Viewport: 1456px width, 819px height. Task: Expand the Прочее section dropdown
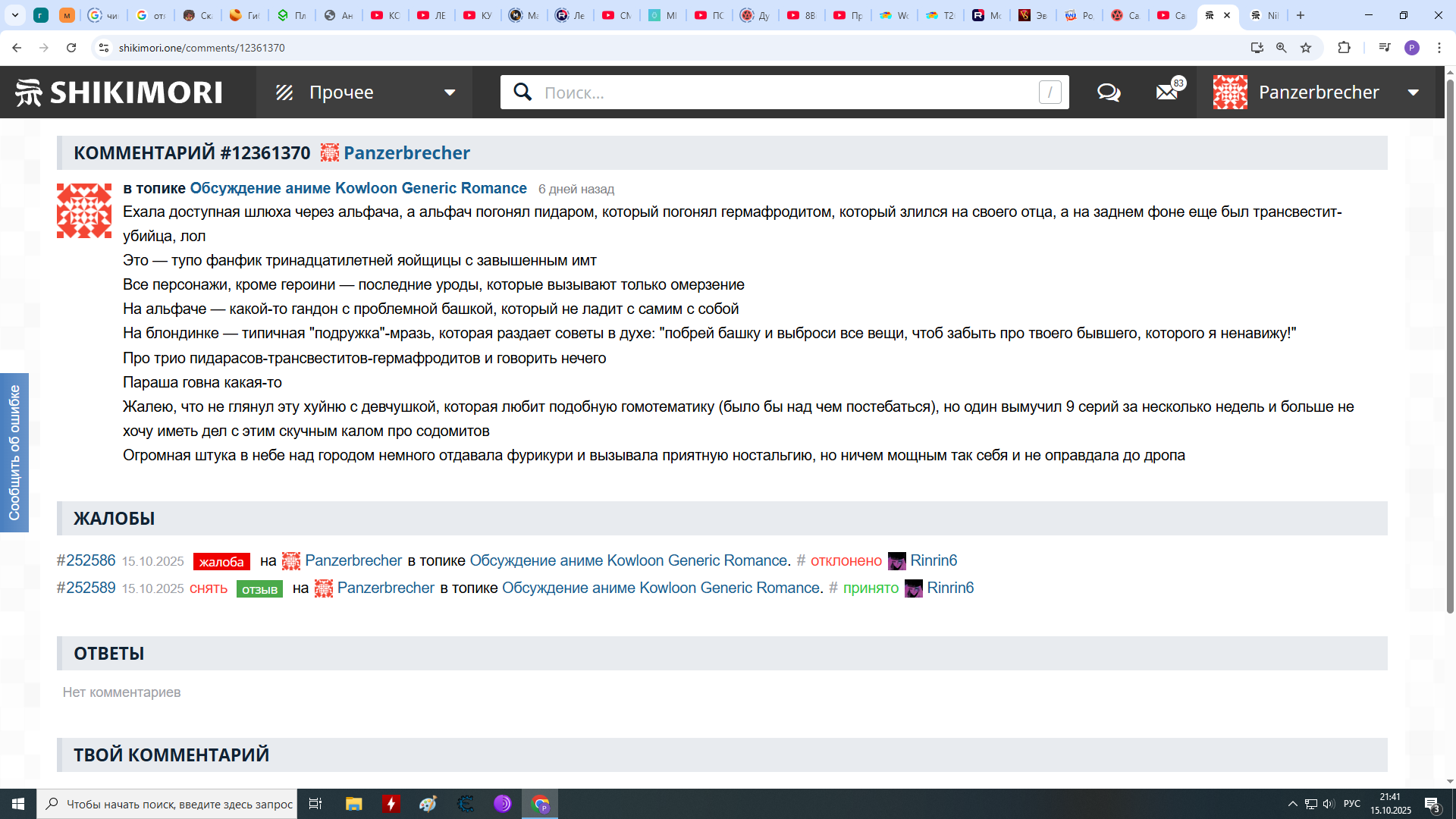[x=450, y=93]
